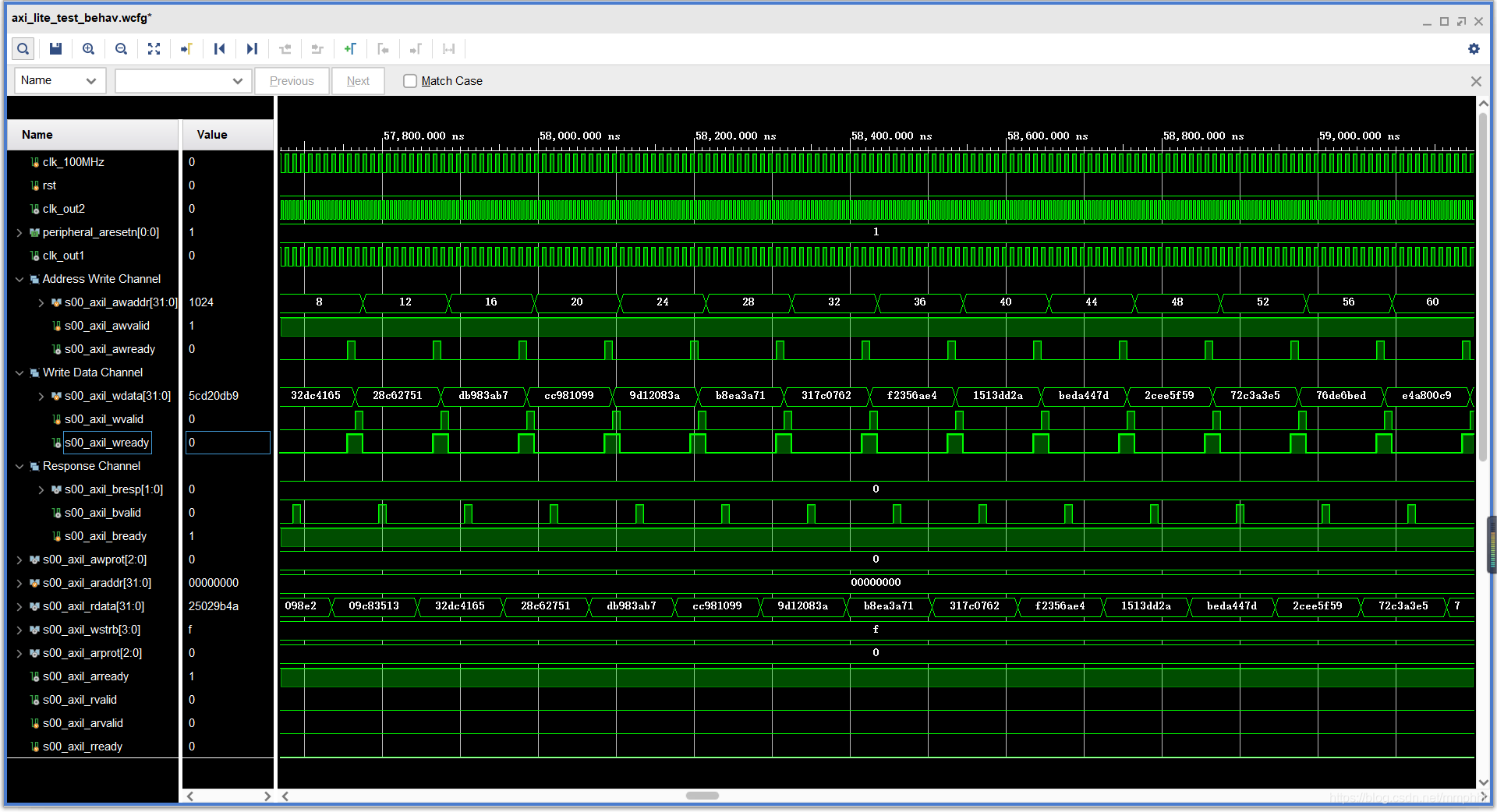The width and height of the screenshot is (1497, 812).
Task: Open waveform settings gear
Action: (1474, 49)
